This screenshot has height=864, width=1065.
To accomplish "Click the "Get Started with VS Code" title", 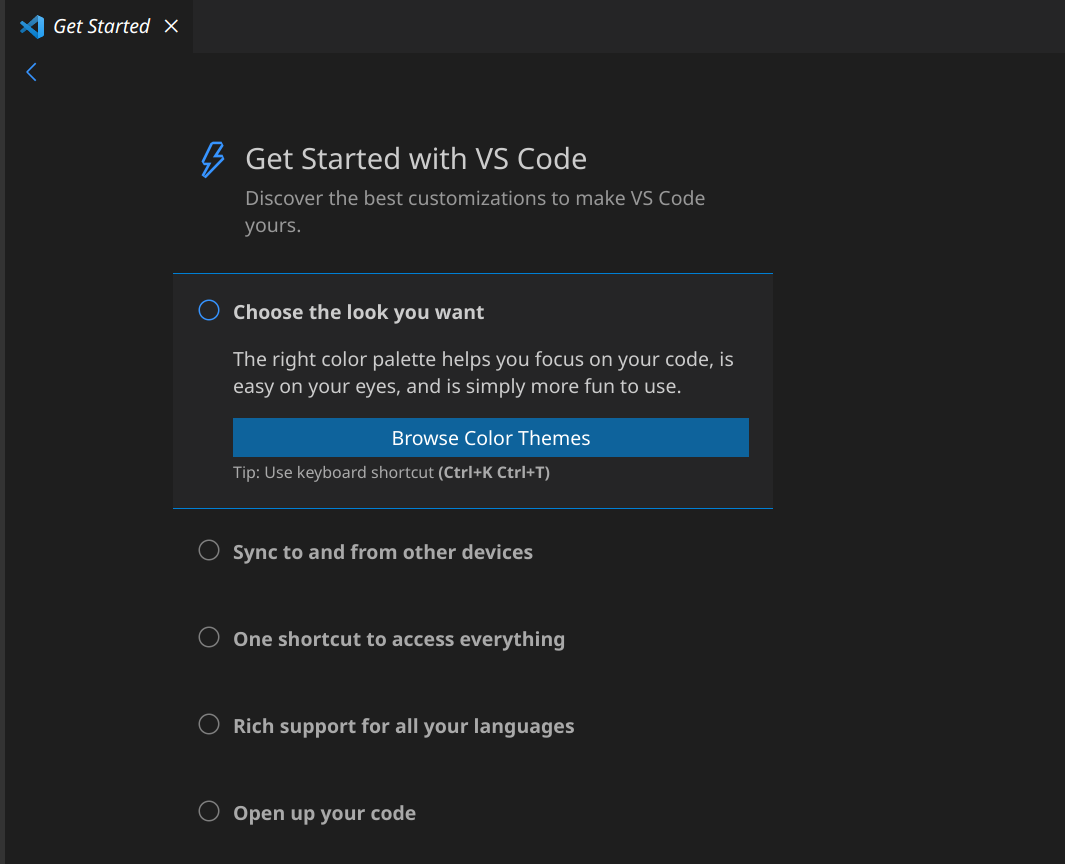I will coord(415,159).
